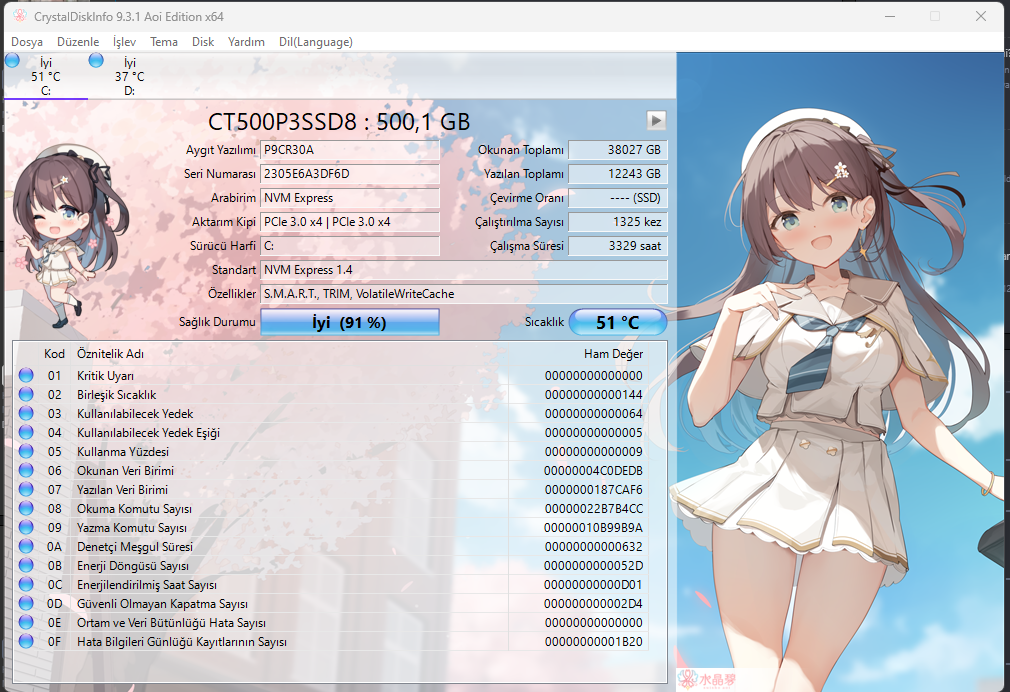
Task: Open the Dil(Language) menu
Action: 316,42
